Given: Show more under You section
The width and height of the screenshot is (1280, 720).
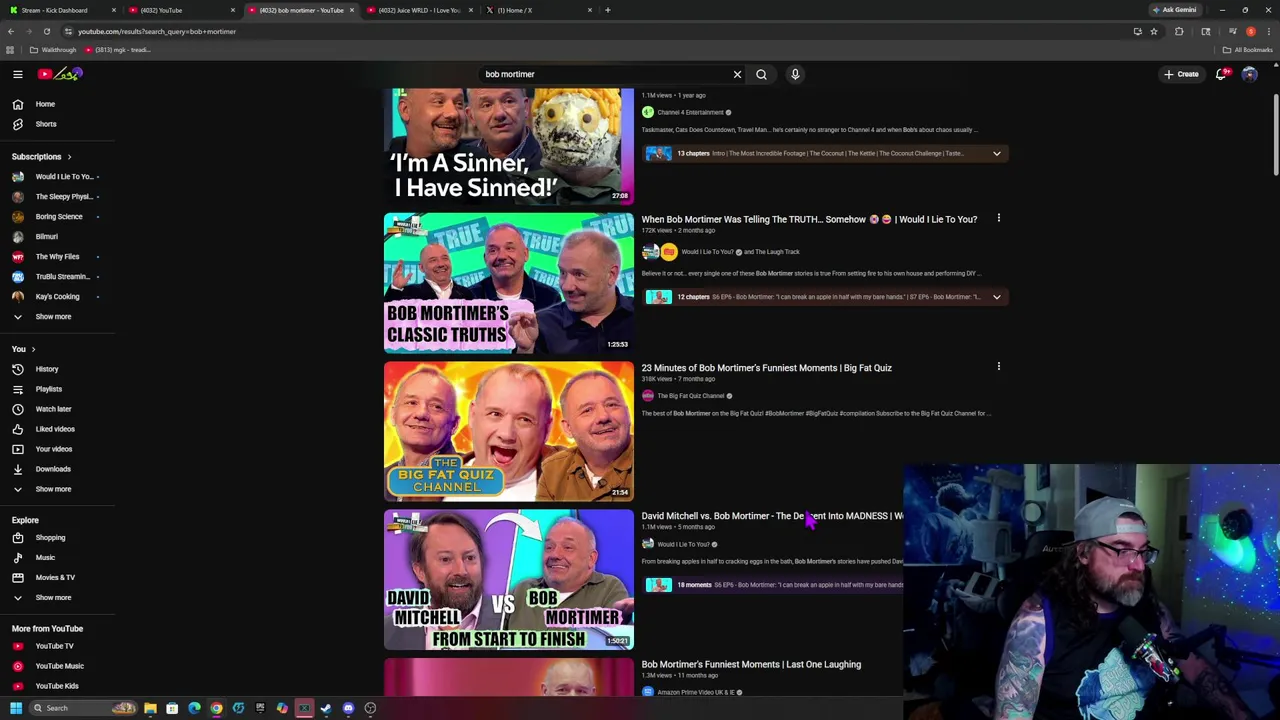Looking at the screenshot, I should pyautogui.click(x=53, y=489).
